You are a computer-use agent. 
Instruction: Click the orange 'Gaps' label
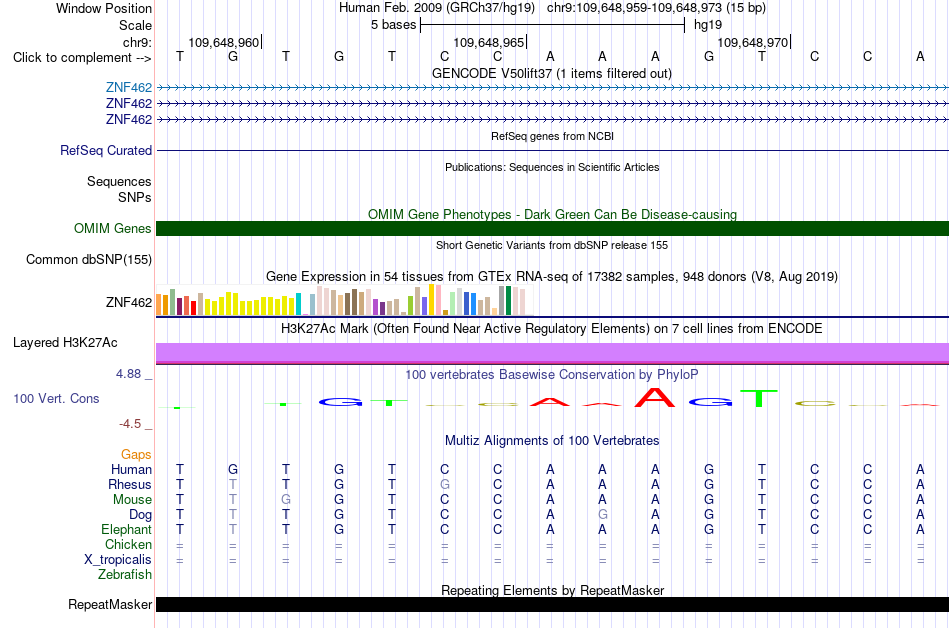point(136,455)
